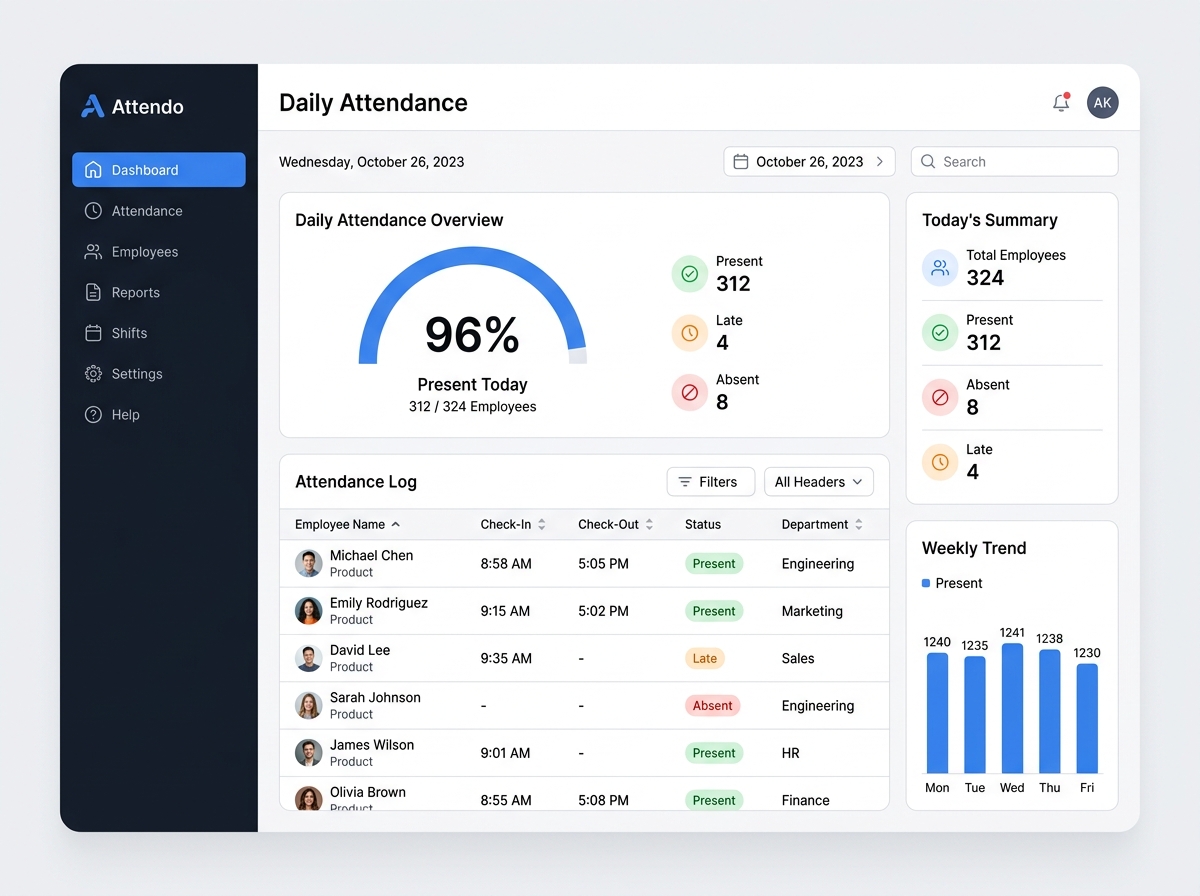Select Dashboard in the sidebar
Viewport: 1200px width, 896px height.
pyautogui.click(x=159, y=170)
